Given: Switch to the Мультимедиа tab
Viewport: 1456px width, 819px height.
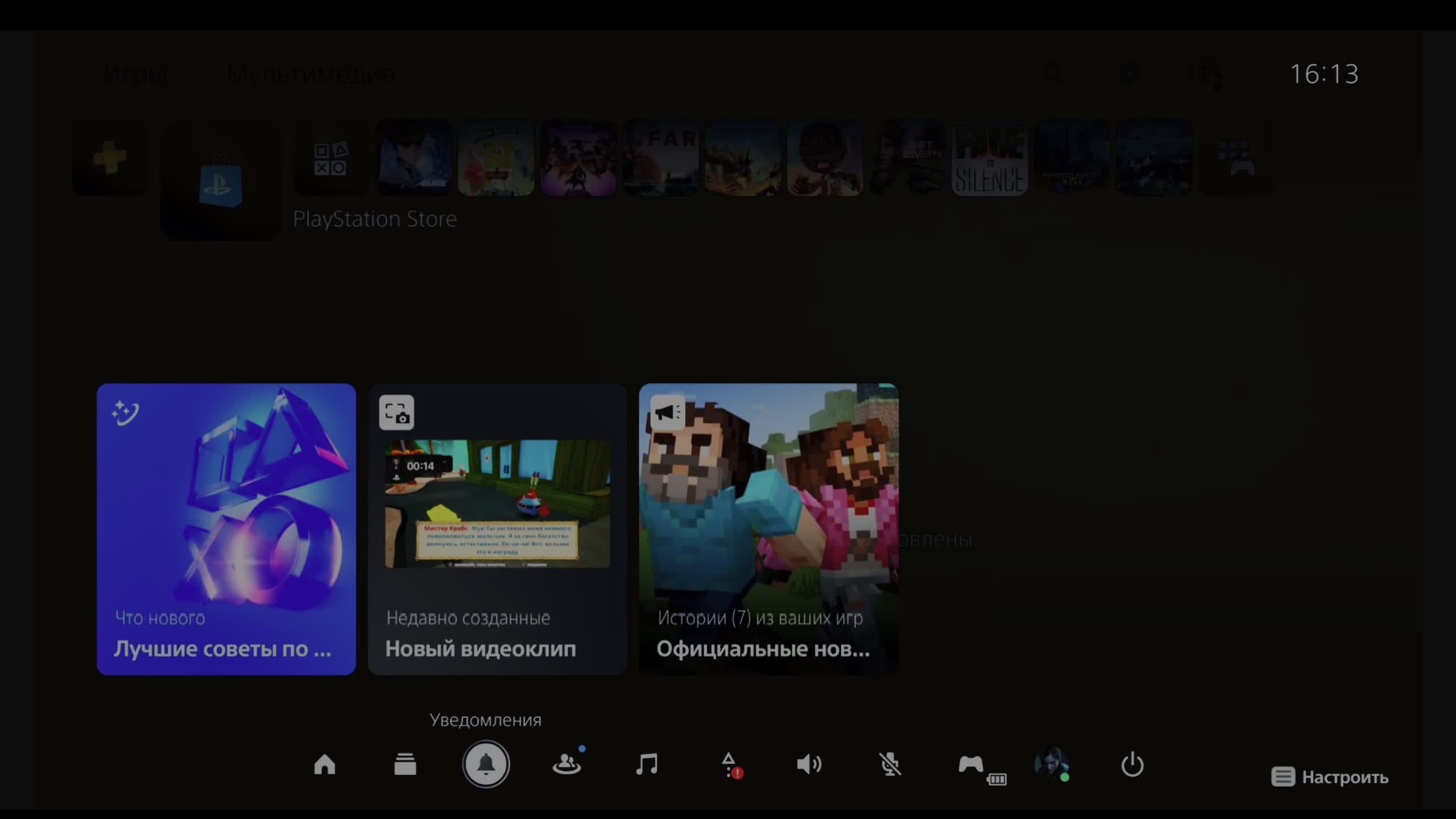Looking at the screenshot, I should pos(311,75).
